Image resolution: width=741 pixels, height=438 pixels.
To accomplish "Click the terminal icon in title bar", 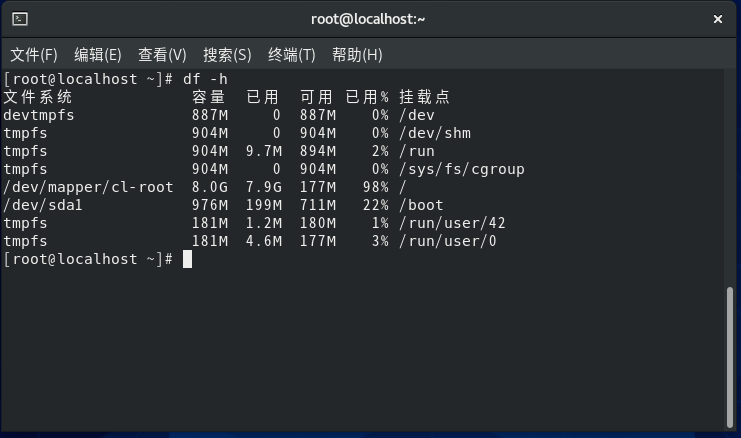I will [20, 19].
